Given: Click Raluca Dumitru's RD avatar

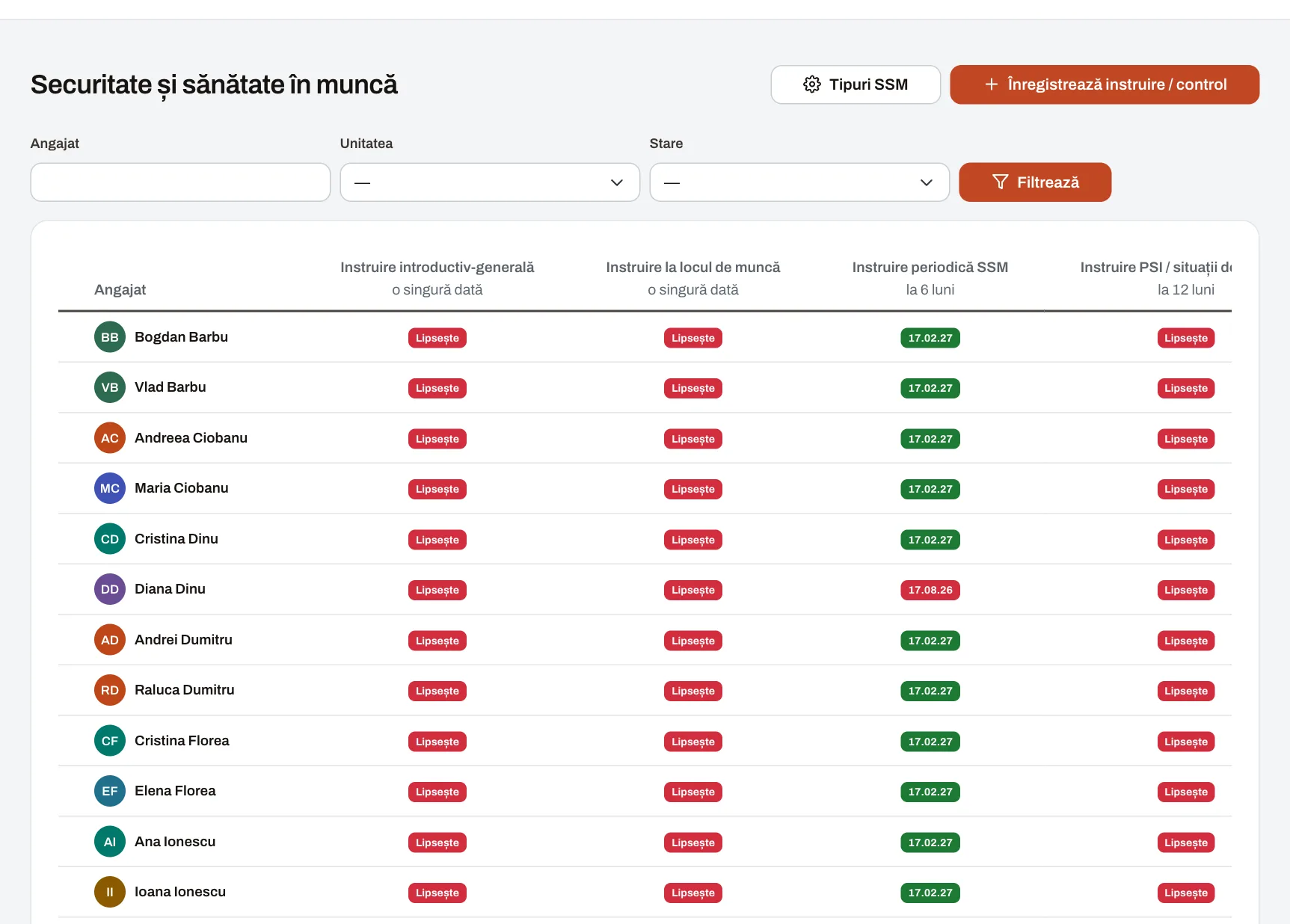Looking at the screenshot, I should pos(110,690).
